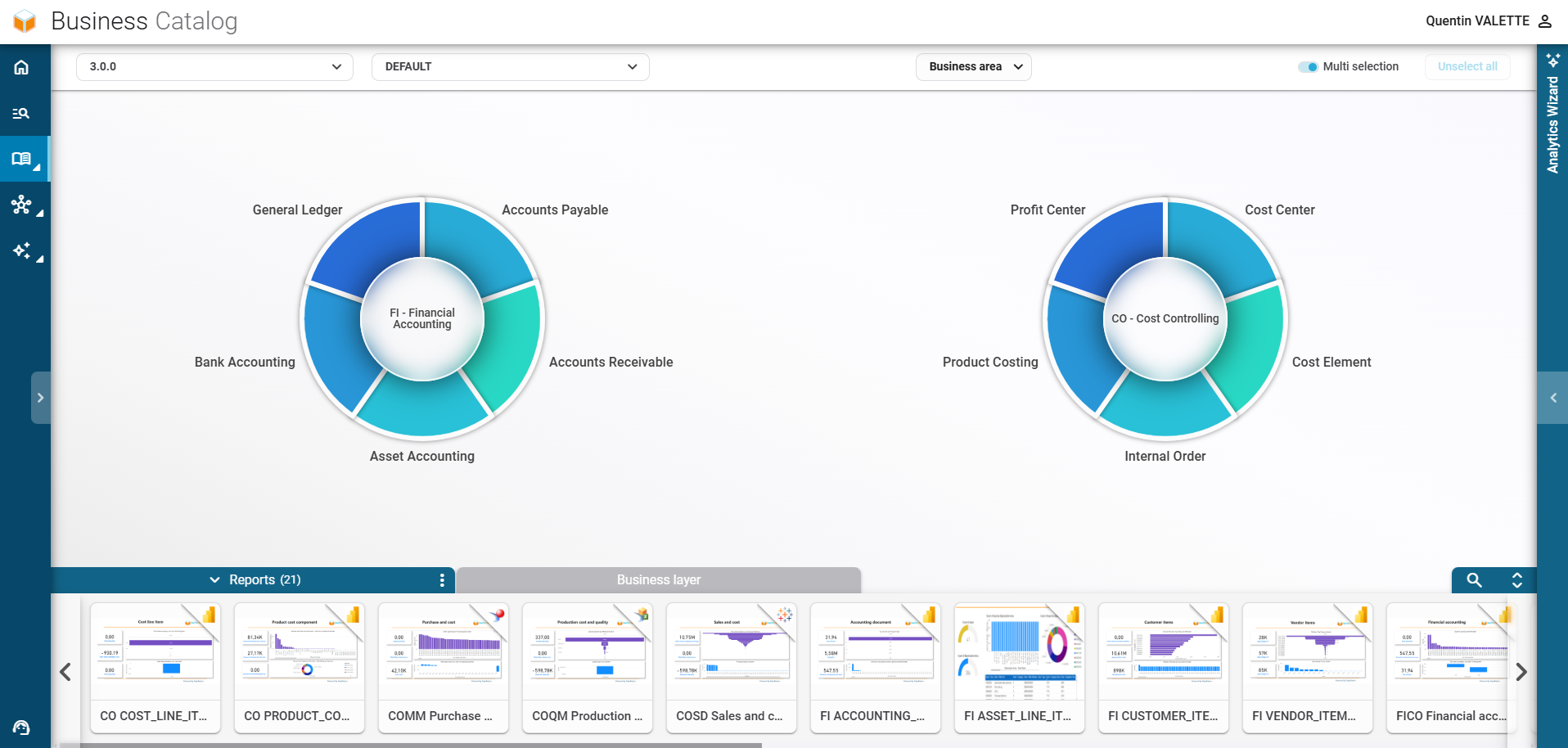Screen dimensions: 1568x748
Task: Open the COMM Purchase report thumbnail
Action: point(444,668)
